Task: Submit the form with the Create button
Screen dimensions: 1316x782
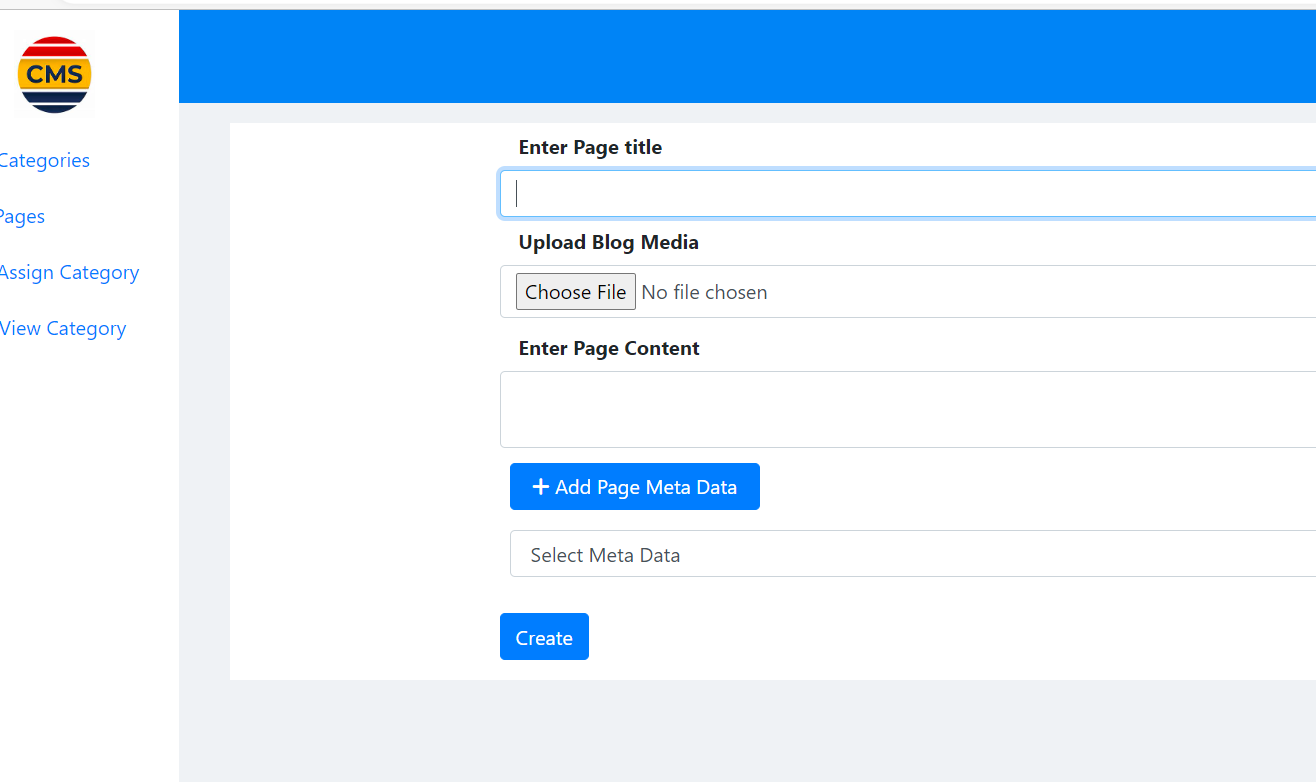Action: 544,636
